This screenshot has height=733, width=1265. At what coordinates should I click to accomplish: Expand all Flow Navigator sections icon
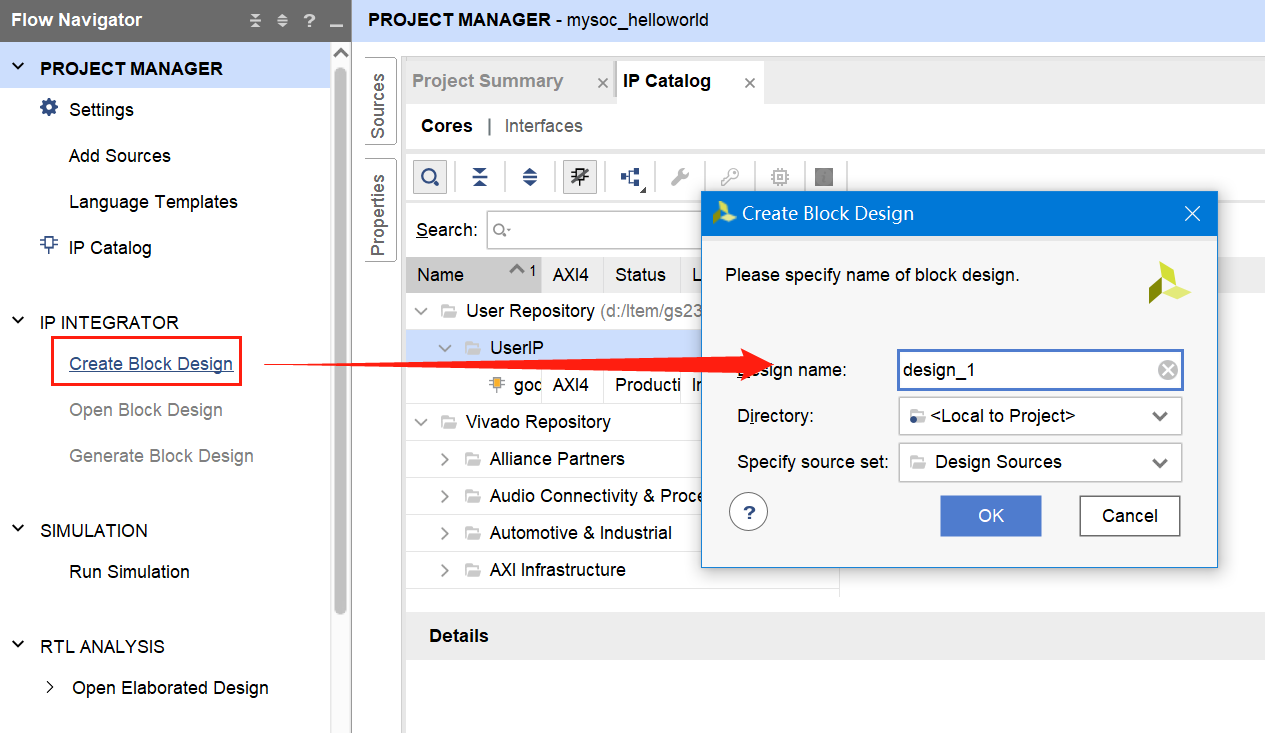282,21
